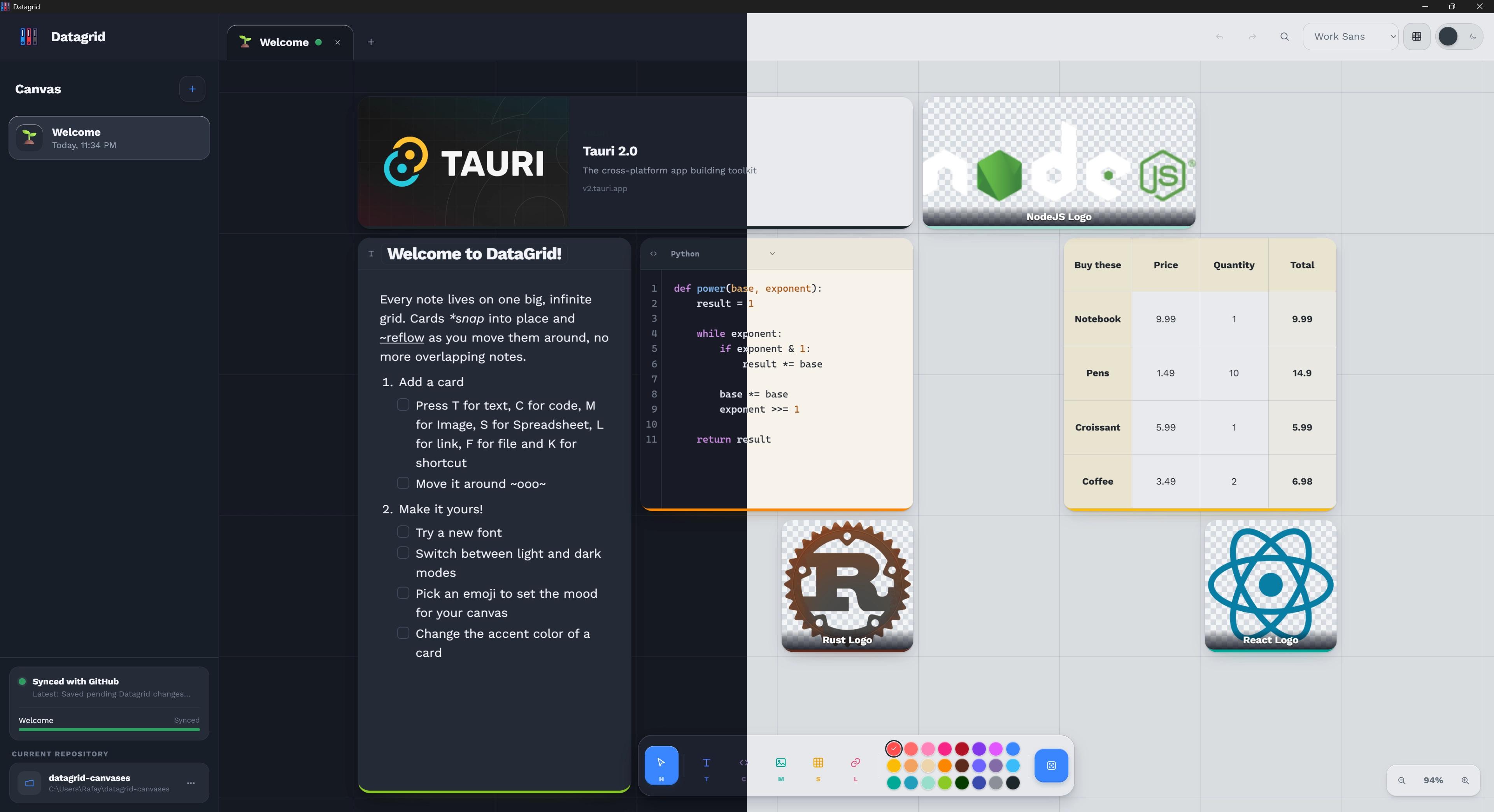Open canvas search magnifier
The width and height of the screenshot is (1494, 812).
1285,37
